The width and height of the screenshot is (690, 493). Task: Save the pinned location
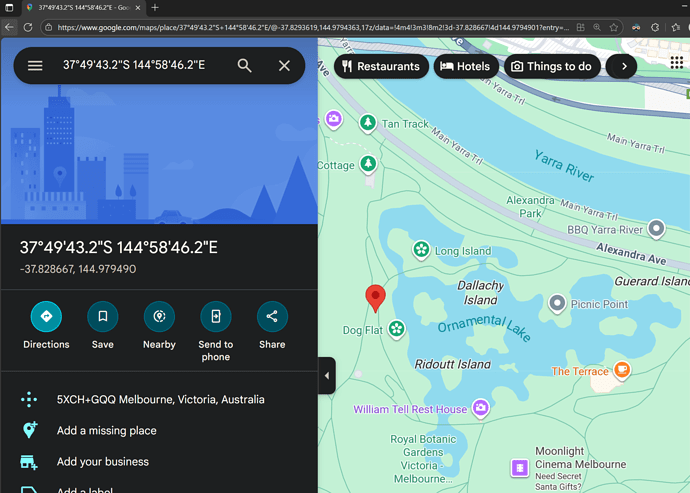(103, 317)
